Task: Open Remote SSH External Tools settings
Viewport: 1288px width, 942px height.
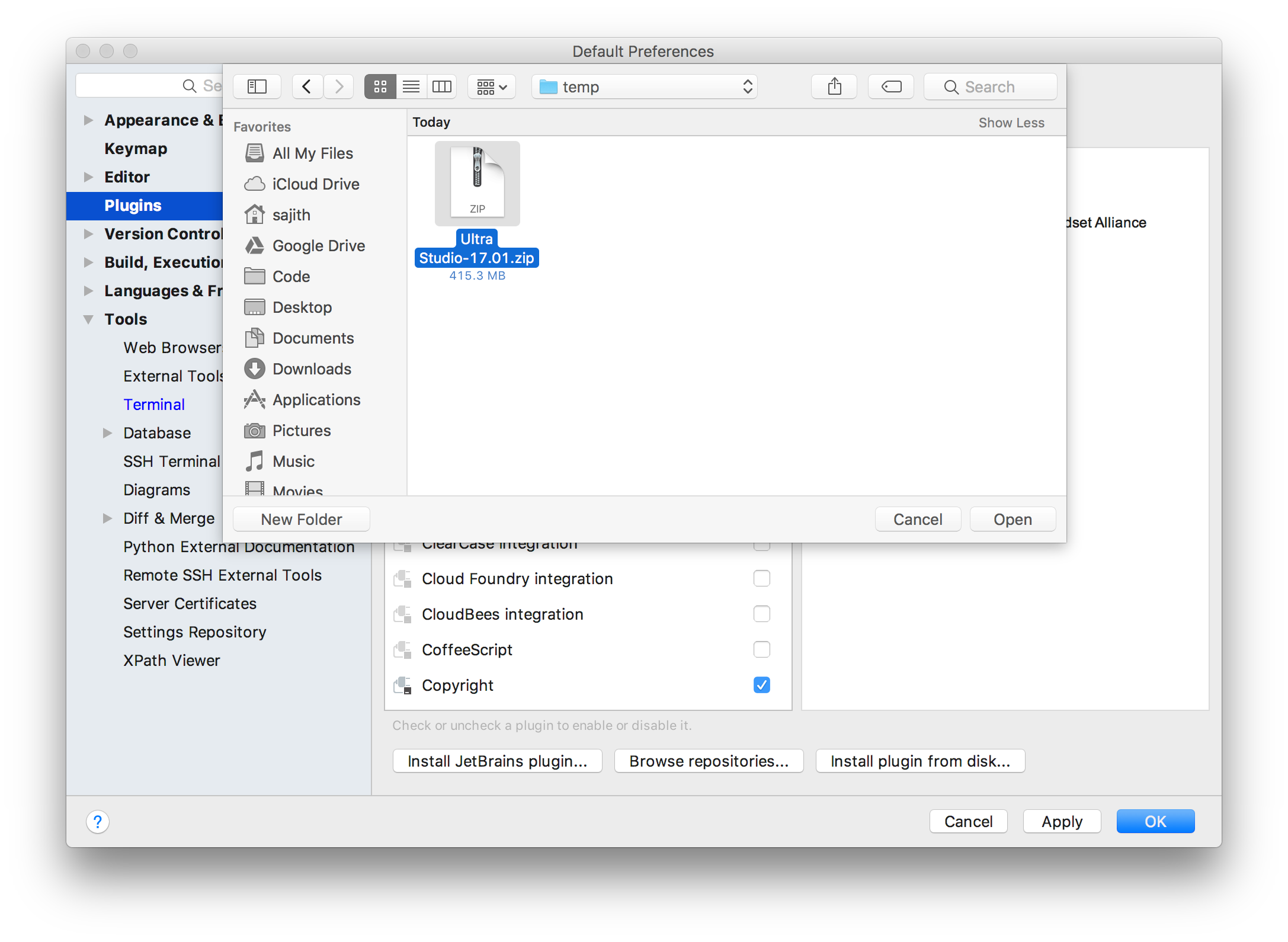Action: [x=222, y=575]
